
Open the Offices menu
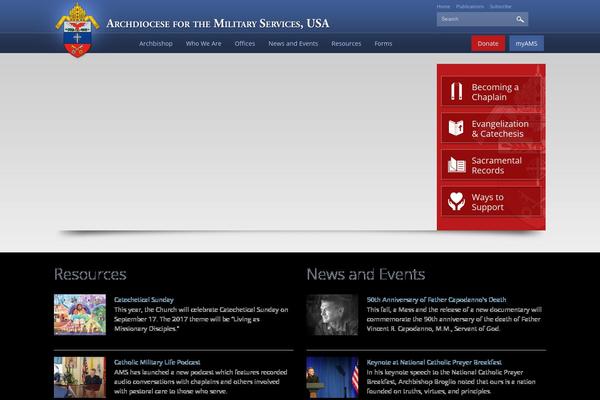pyautogui.click(x=245, y=44)
